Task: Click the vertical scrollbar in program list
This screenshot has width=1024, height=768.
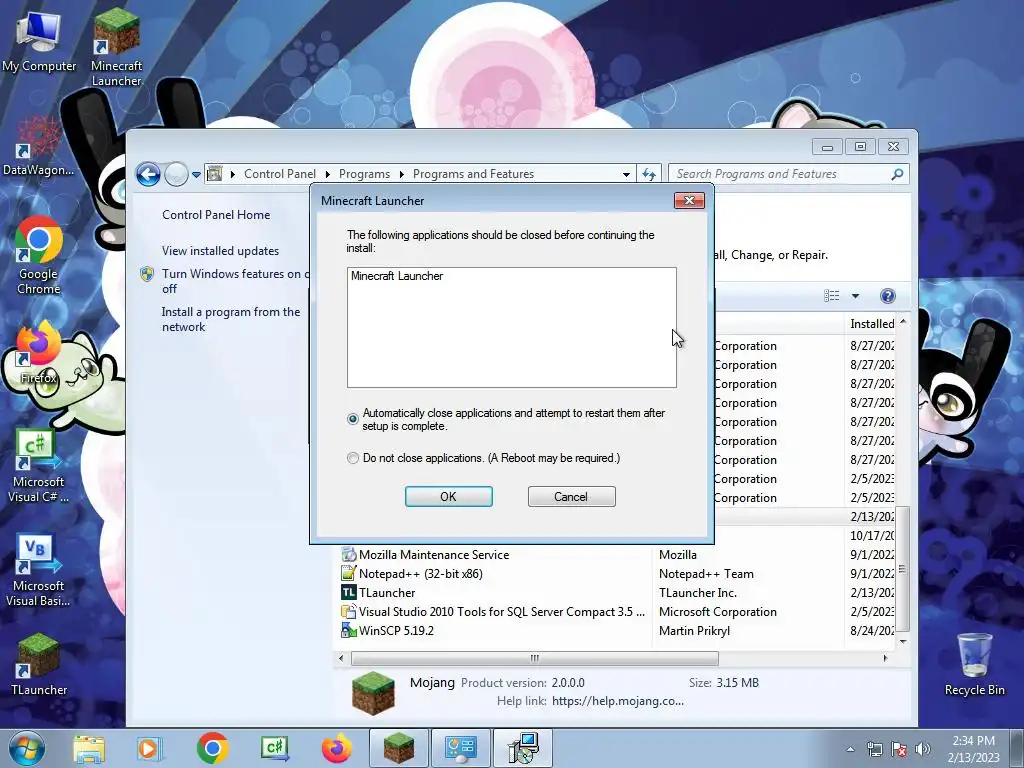Action: click(903, 569)
